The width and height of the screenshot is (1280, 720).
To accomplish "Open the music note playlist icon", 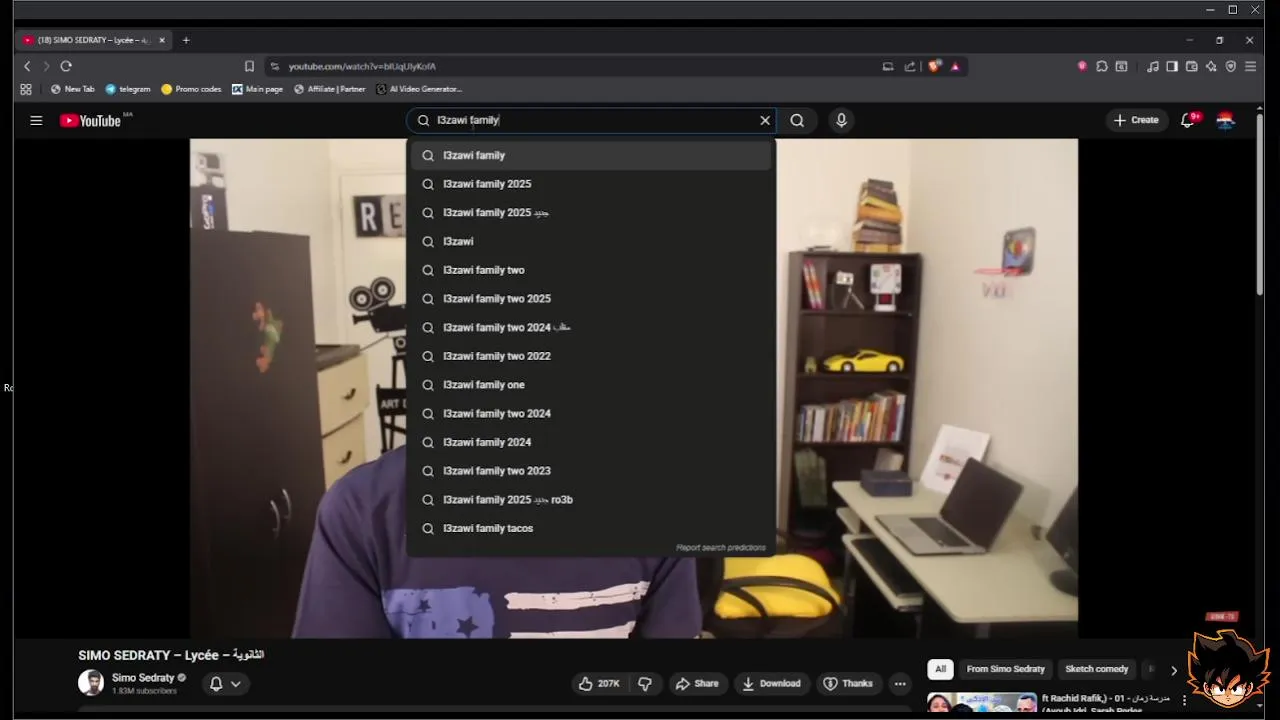I will click(1153, 66).
